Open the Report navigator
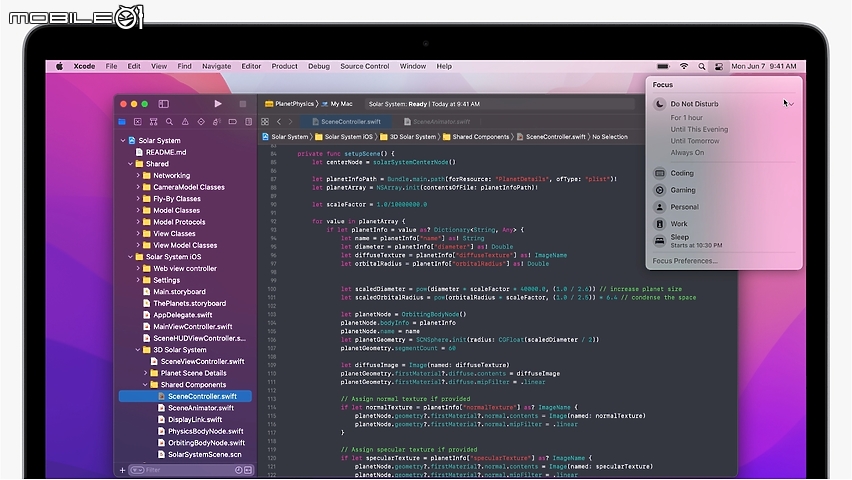The width and height of the screenshot is (852, 480). coord(248,122)
